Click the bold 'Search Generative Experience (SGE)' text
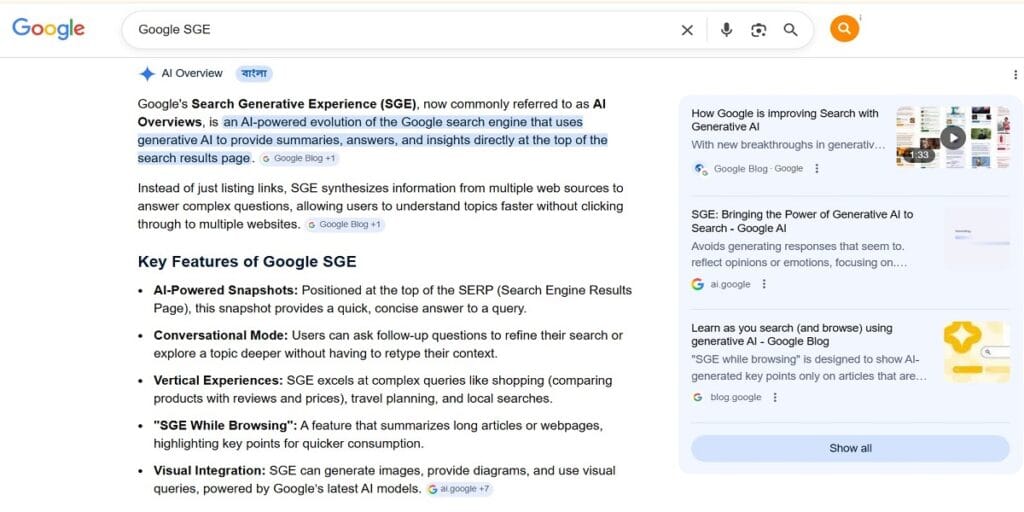The width and height of the screenshot is (1024, 512). click(304, 104)
